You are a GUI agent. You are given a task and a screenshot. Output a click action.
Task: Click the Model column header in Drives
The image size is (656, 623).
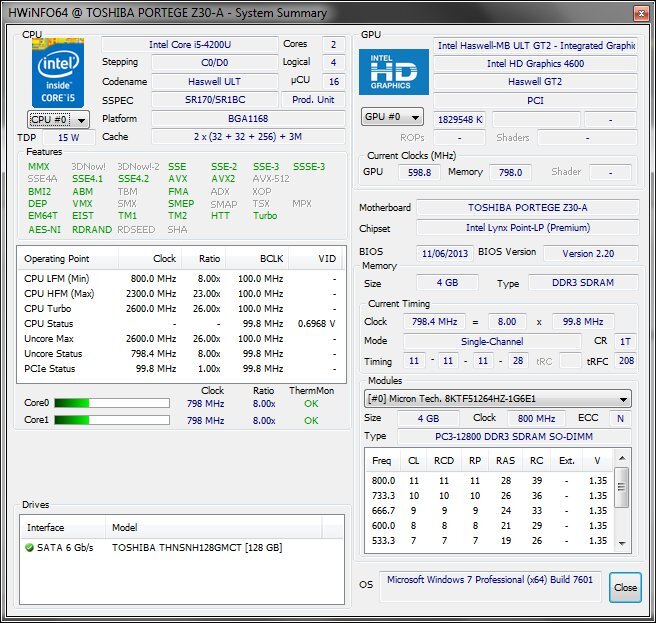click(125, 527)
